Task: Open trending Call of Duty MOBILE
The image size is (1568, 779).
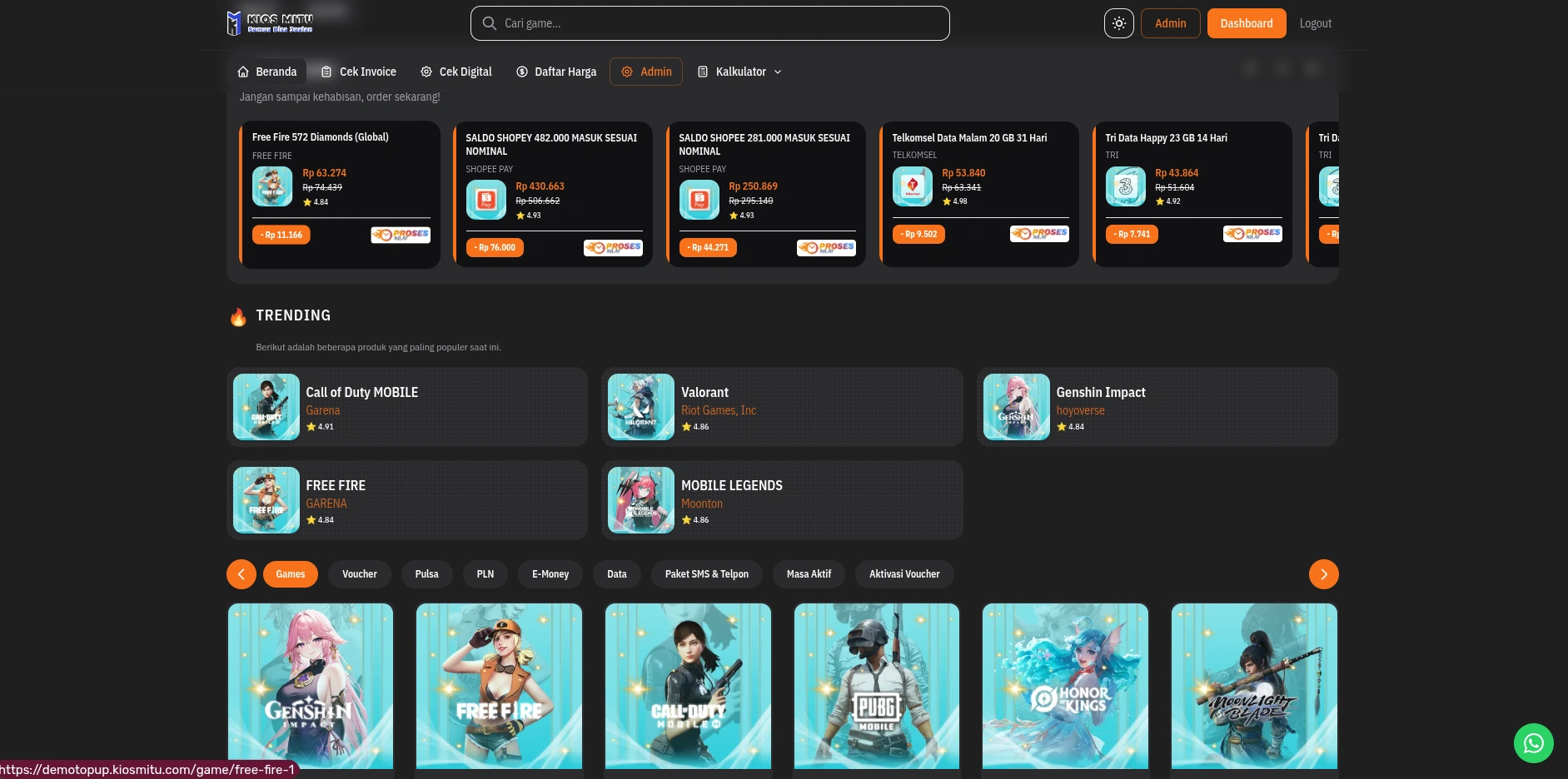Action: click(407, 407)
